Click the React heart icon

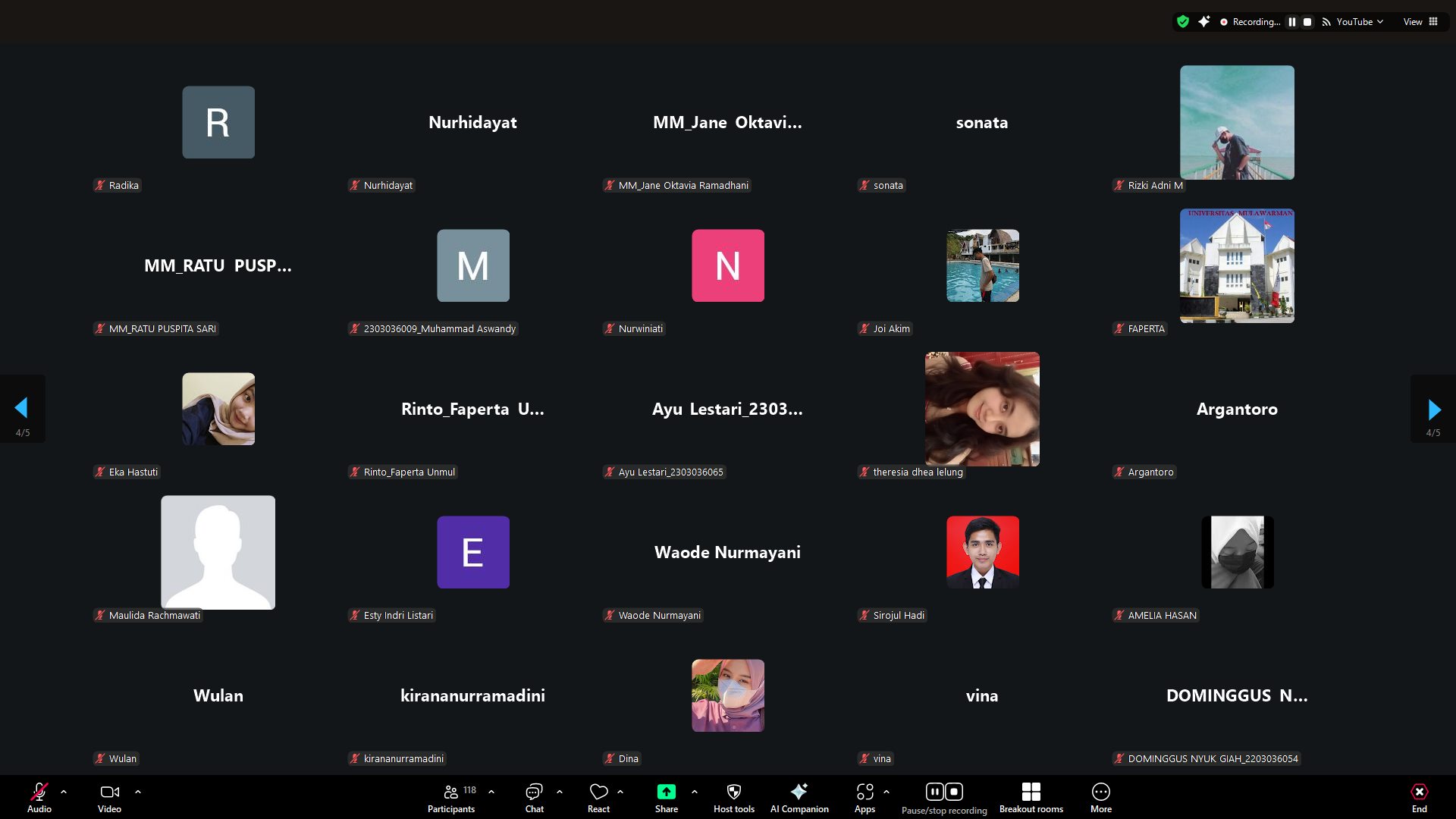click(598, 797)
